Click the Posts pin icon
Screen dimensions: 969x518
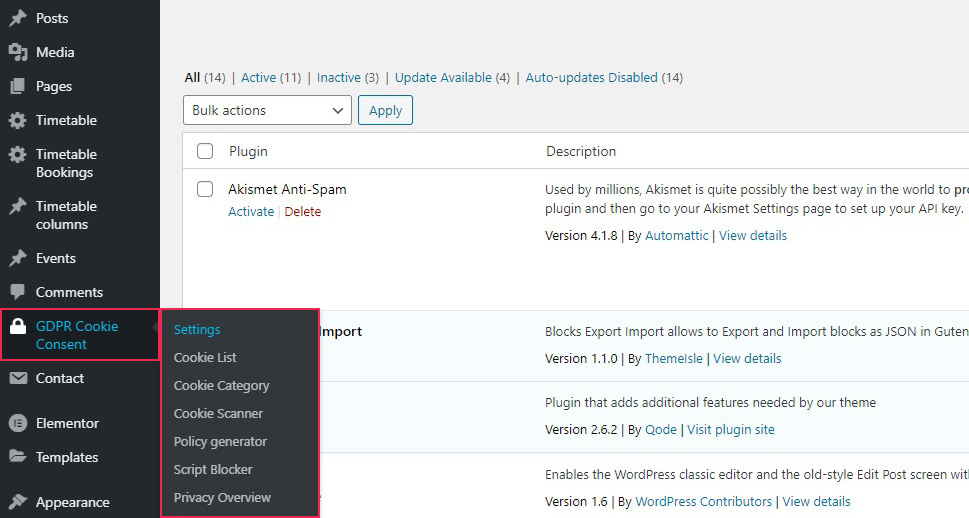[x=18, y=18]
